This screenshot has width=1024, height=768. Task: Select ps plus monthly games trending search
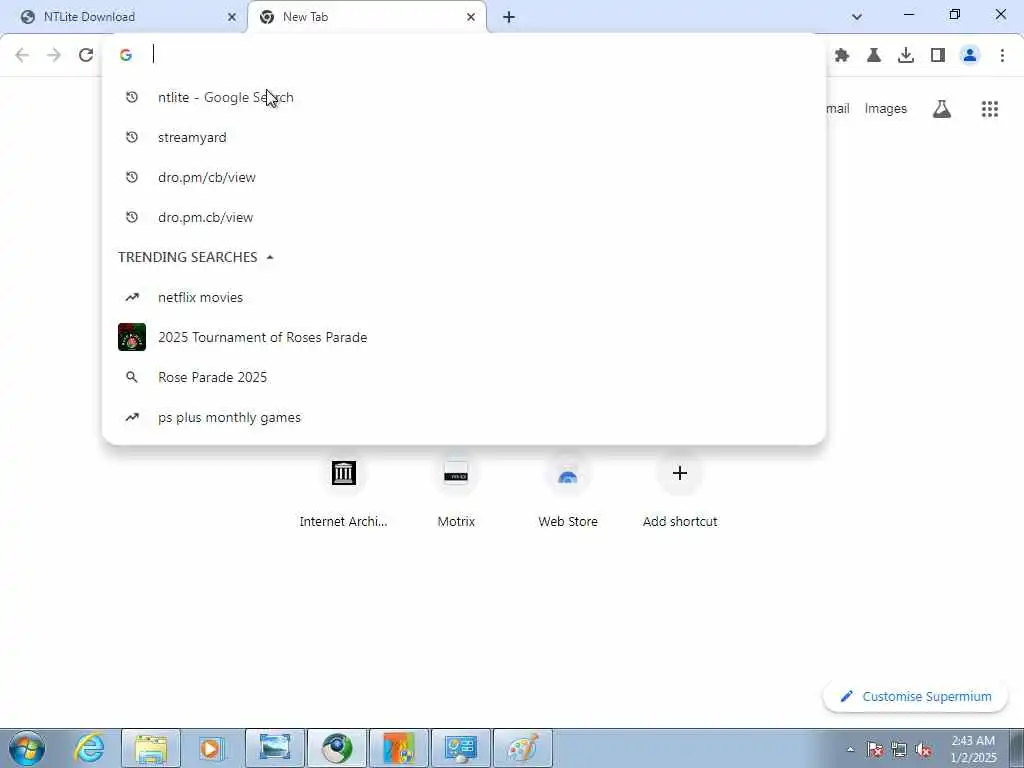(464, 417)
